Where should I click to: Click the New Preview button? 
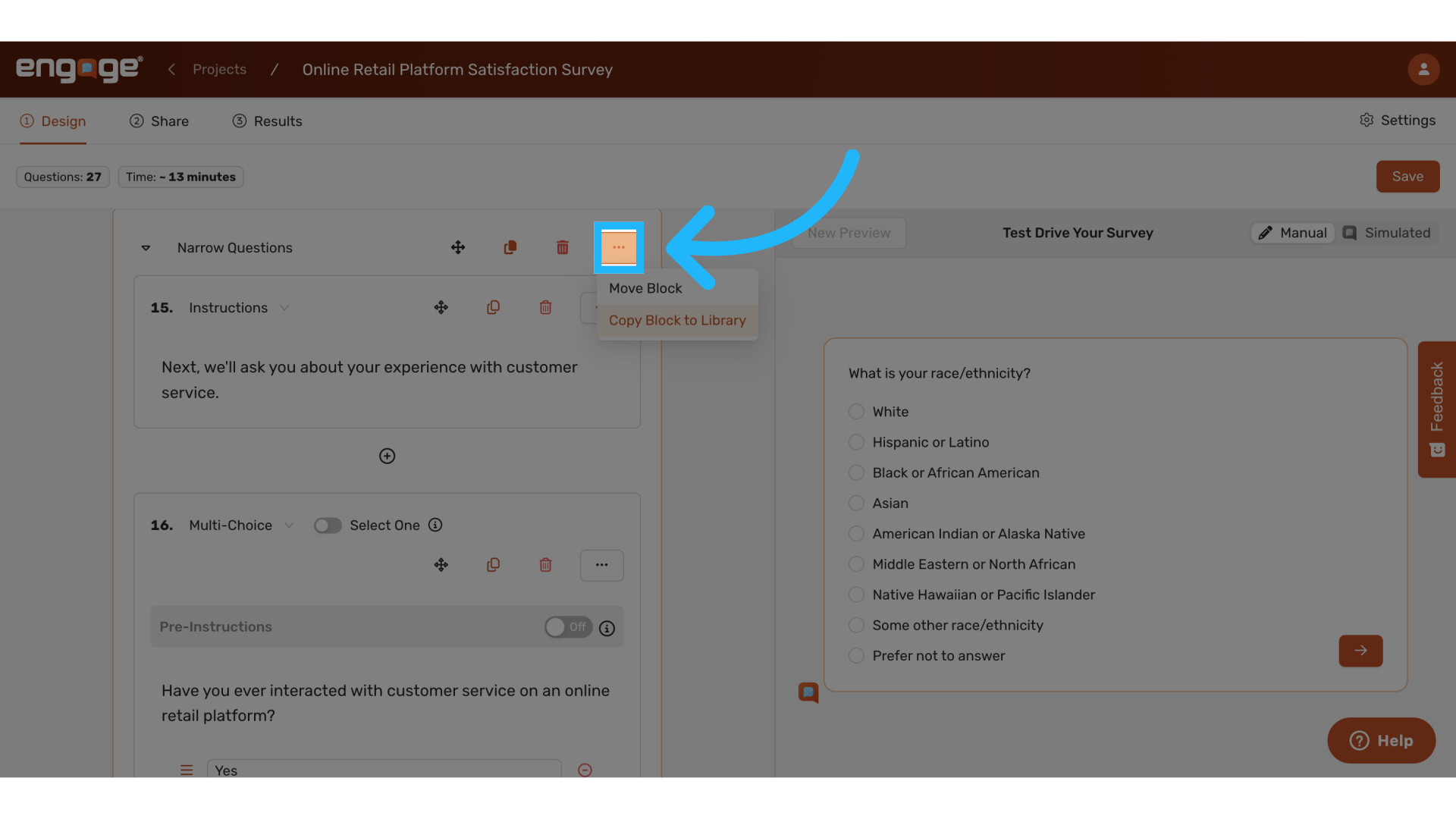849,233
